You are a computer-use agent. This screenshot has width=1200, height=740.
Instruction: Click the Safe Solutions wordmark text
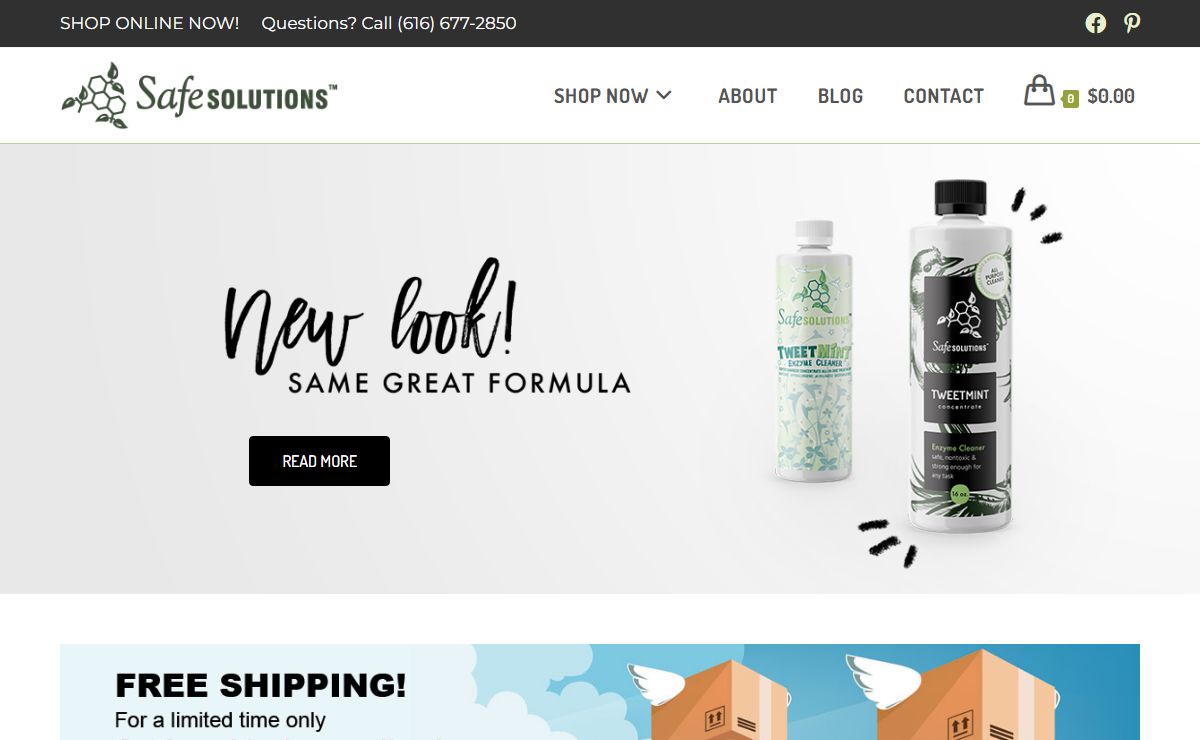click(x=236, y=95)
